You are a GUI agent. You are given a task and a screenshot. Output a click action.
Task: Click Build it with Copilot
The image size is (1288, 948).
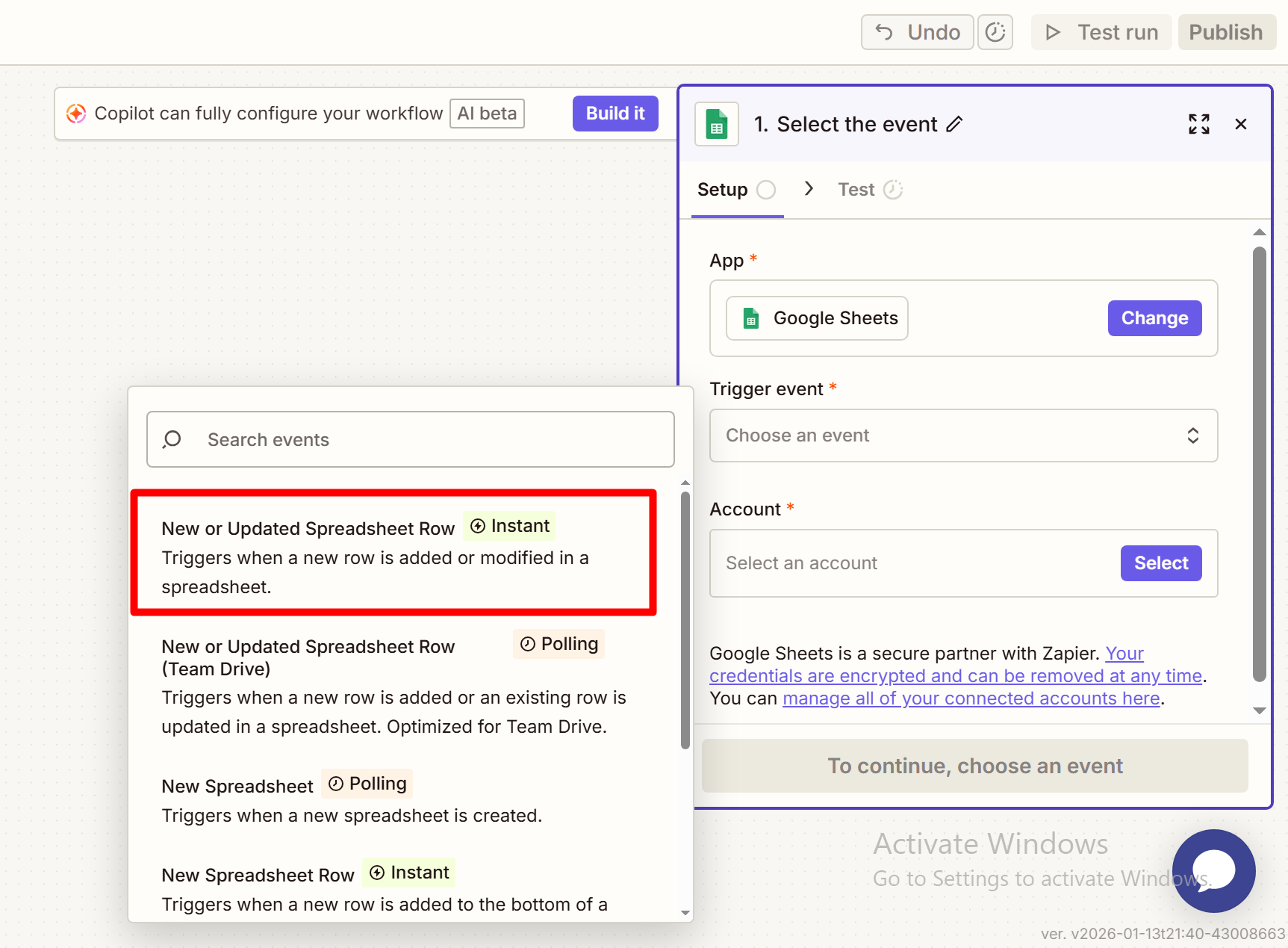[x=615, y=114]
